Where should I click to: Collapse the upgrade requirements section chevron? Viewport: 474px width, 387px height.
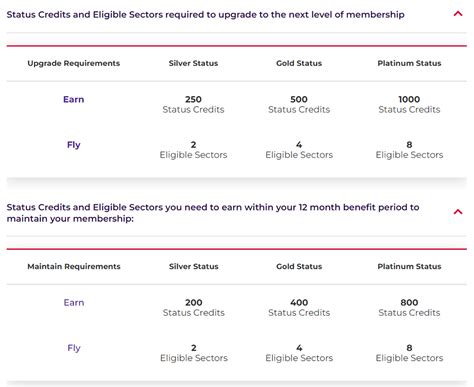(458, 14)
